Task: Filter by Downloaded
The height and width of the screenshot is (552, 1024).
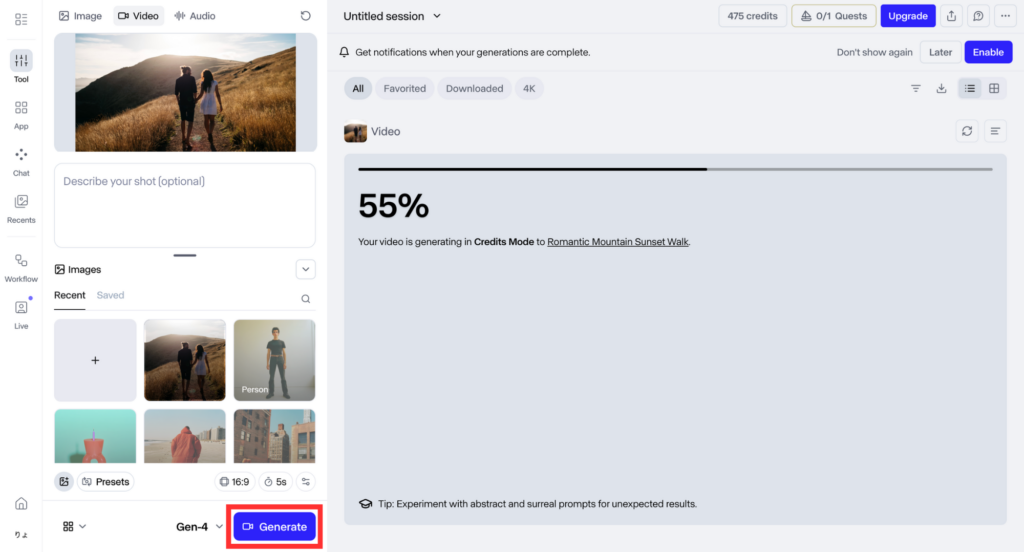Action: [474, 88]
